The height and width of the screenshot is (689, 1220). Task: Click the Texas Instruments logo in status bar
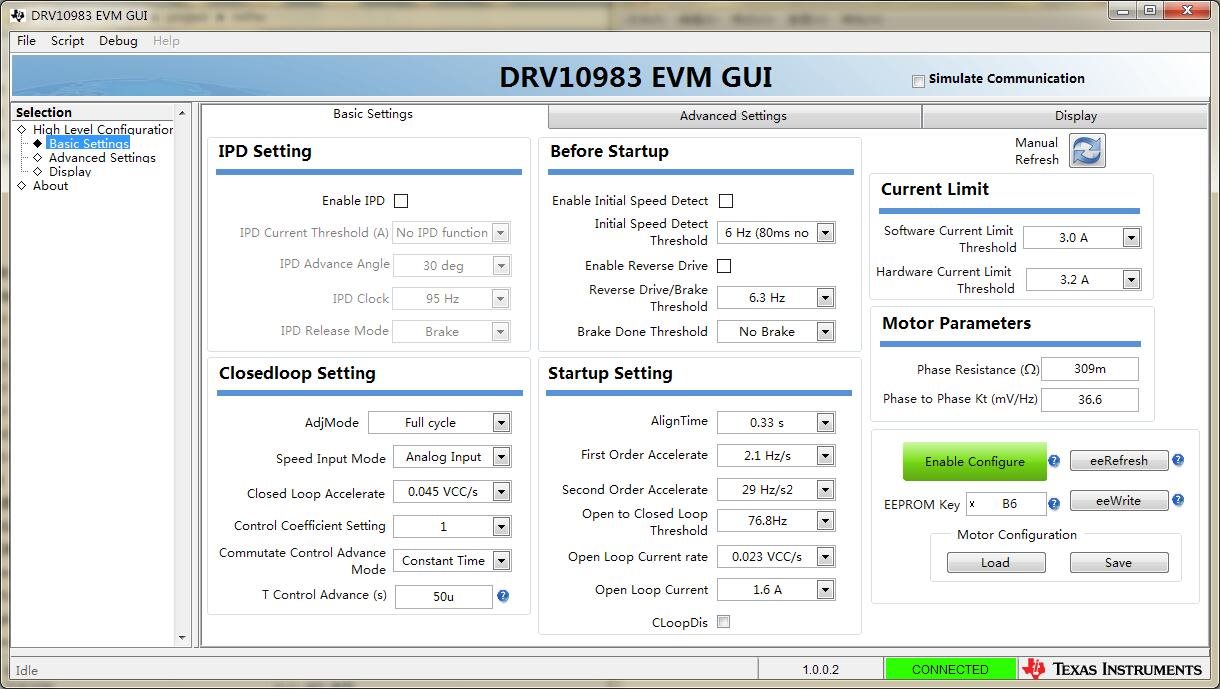1112,669
